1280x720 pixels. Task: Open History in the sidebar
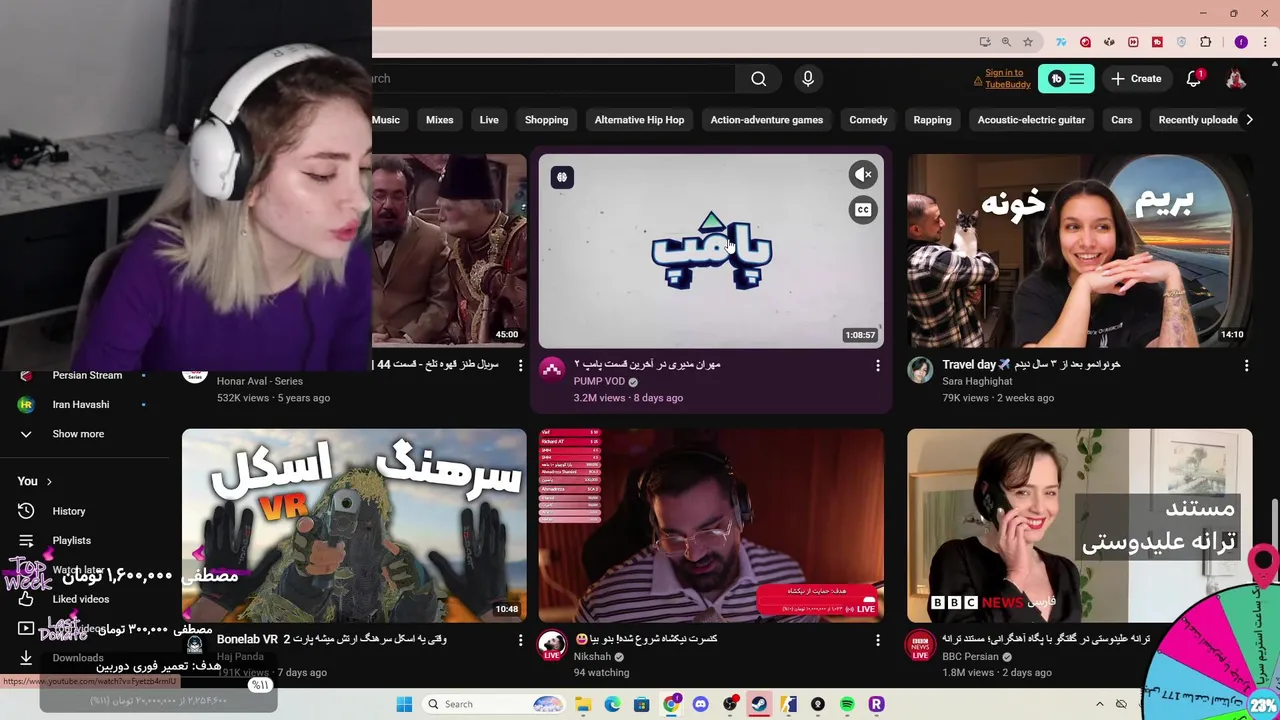[69, 511]
